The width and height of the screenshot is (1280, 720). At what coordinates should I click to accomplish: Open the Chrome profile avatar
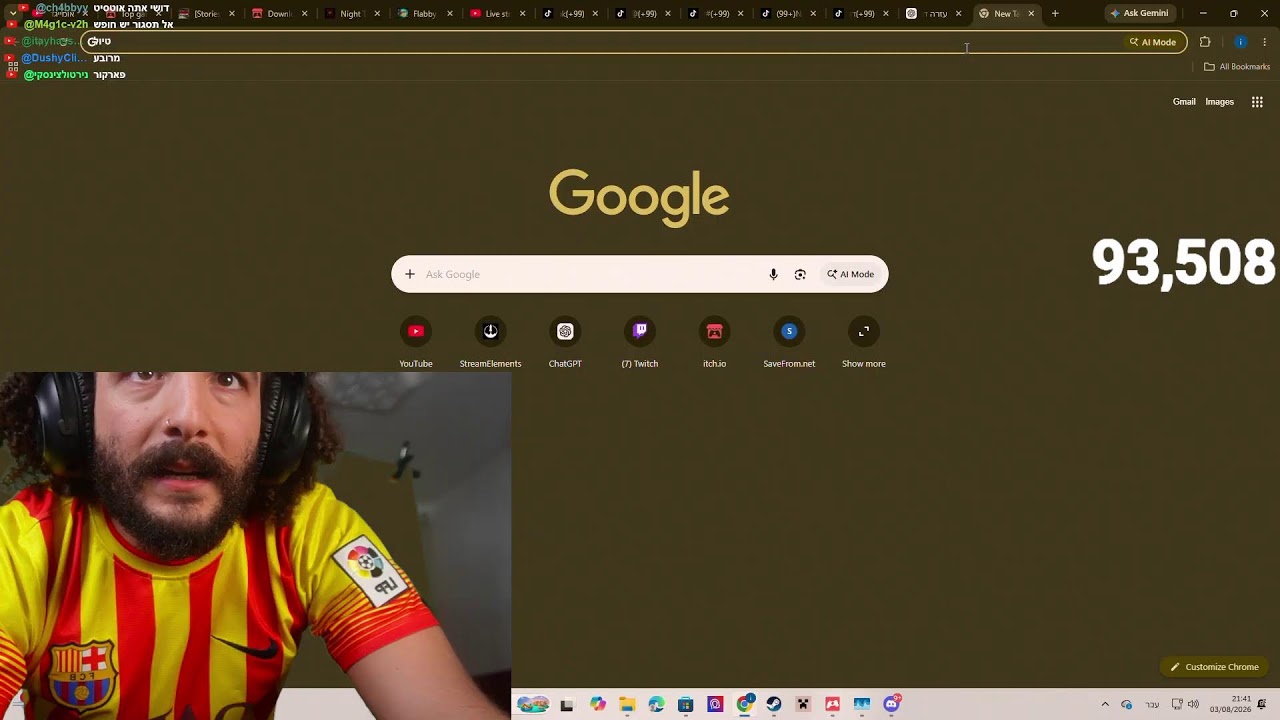coord(1240,42)
